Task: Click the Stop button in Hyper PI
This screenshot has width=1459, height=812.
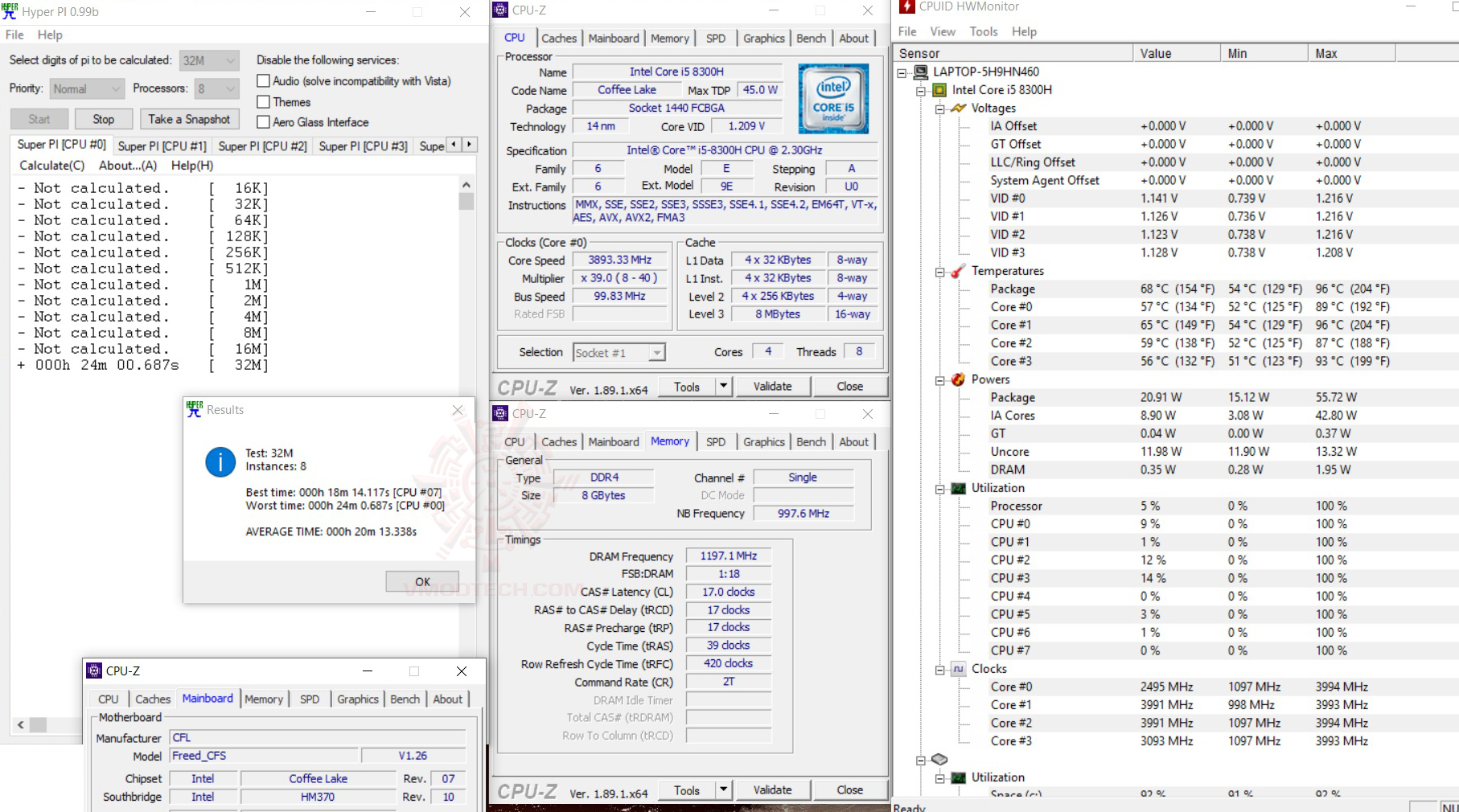Action: click(104, 119)
